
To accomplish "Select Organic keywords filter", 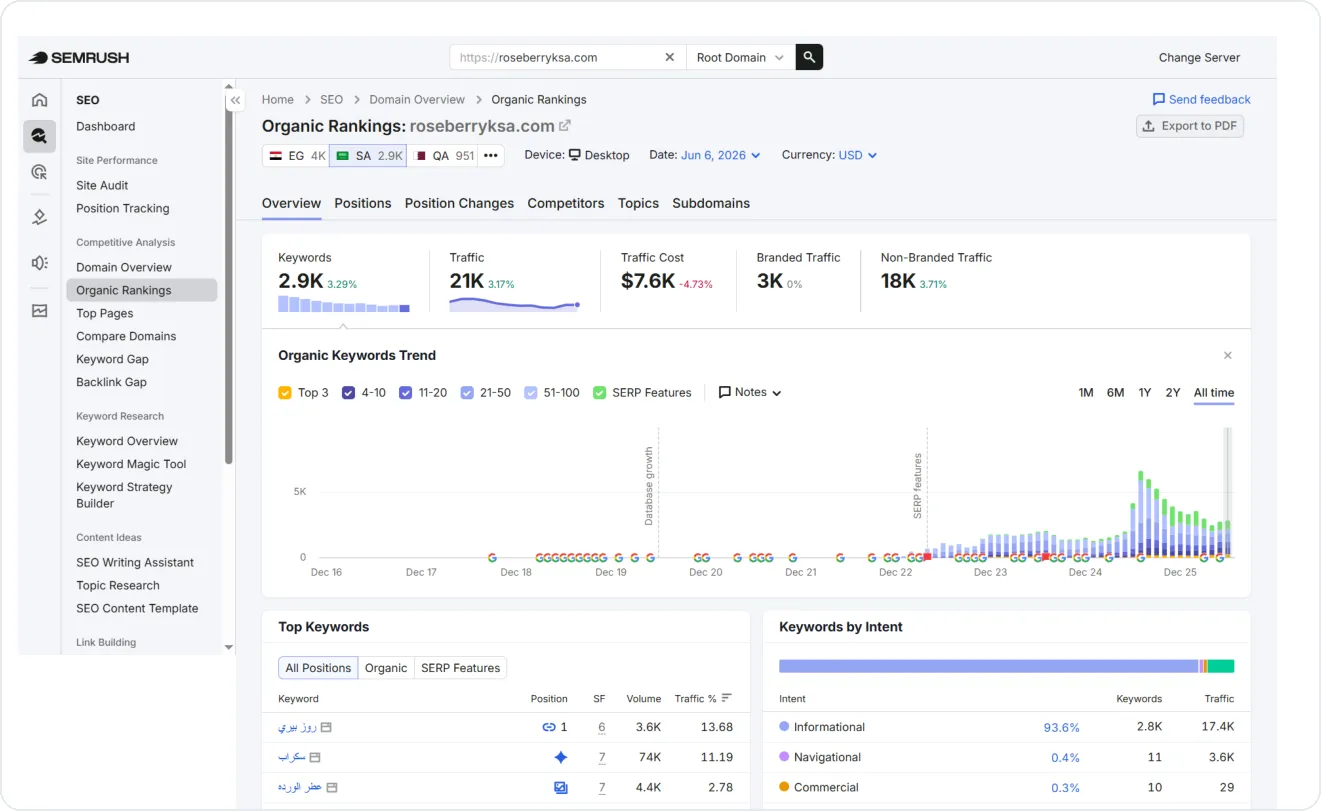I will (x=386, y=668).
